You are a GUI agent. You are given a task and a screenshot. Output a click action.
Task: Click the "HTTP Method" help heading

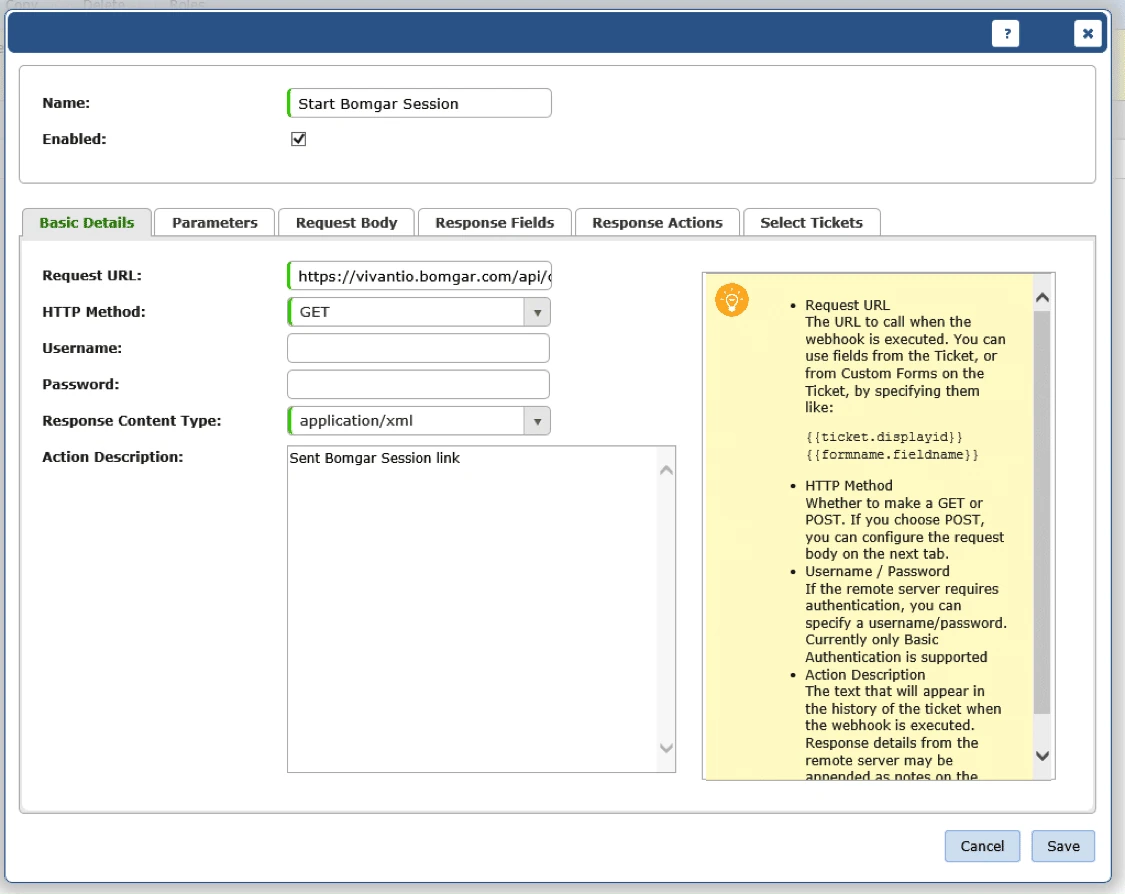click(849, 486)
